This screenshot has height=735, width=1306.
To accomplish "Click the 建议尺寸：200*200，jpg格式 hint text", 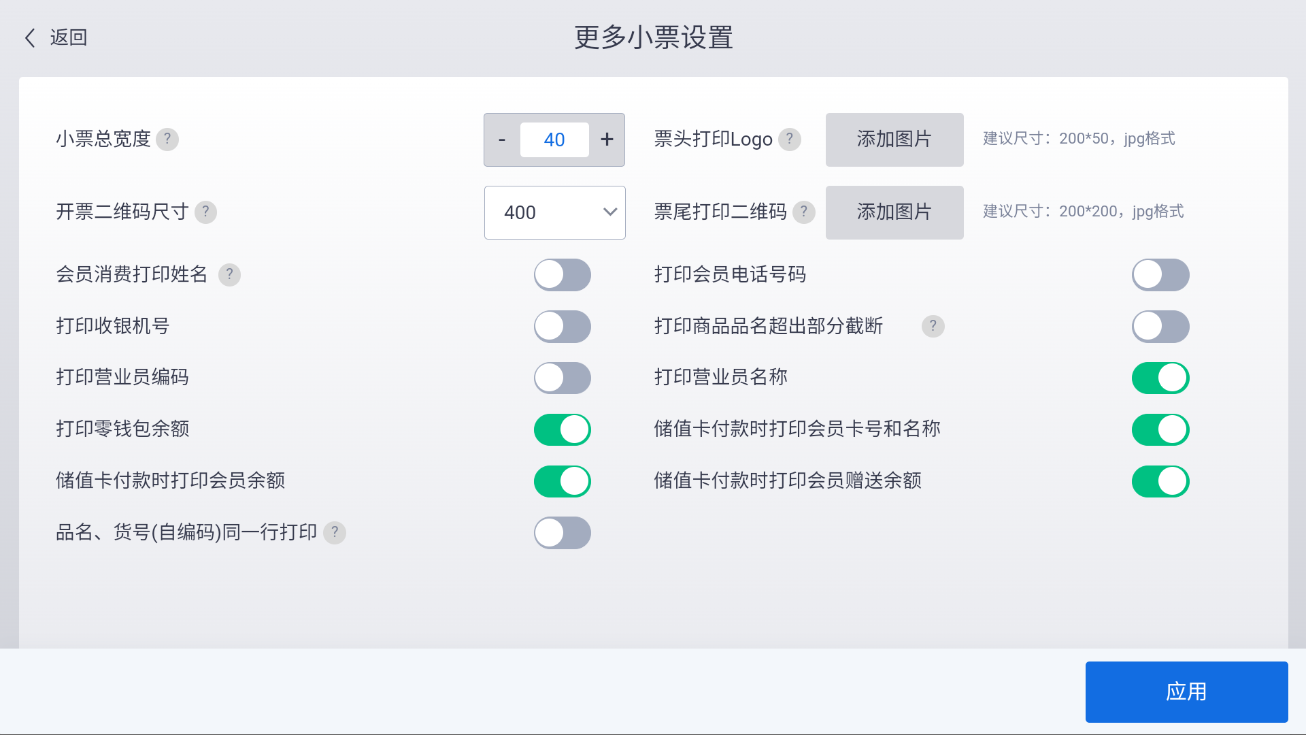I will [x=1083, y=211].
